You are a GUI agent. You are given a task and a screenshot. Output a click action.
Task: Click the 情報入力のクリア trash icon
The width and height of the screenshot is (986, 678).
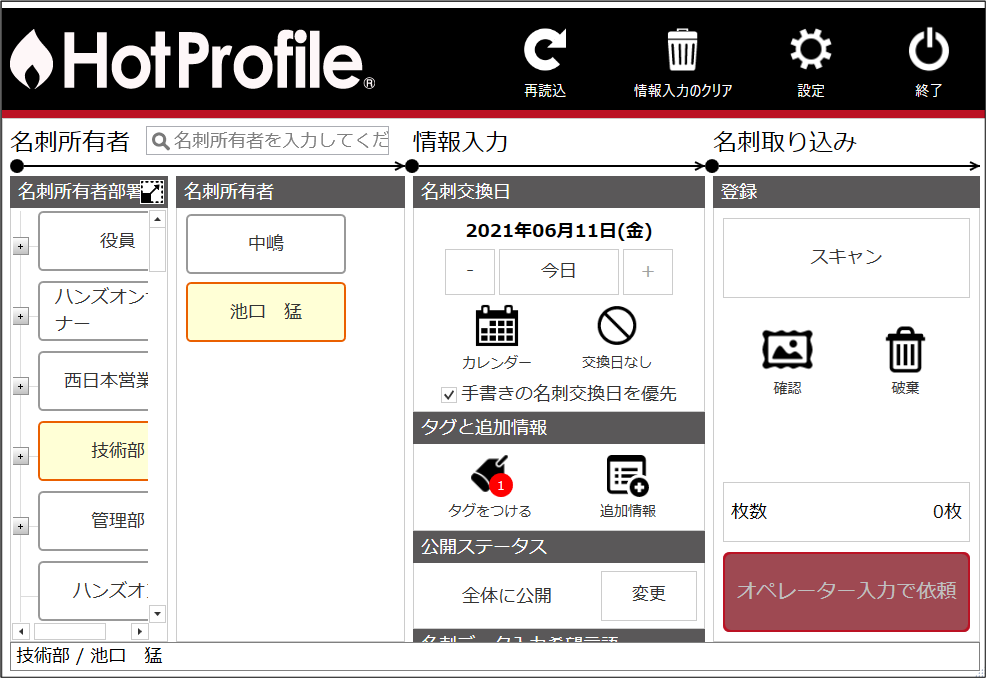tap(682, 52)
